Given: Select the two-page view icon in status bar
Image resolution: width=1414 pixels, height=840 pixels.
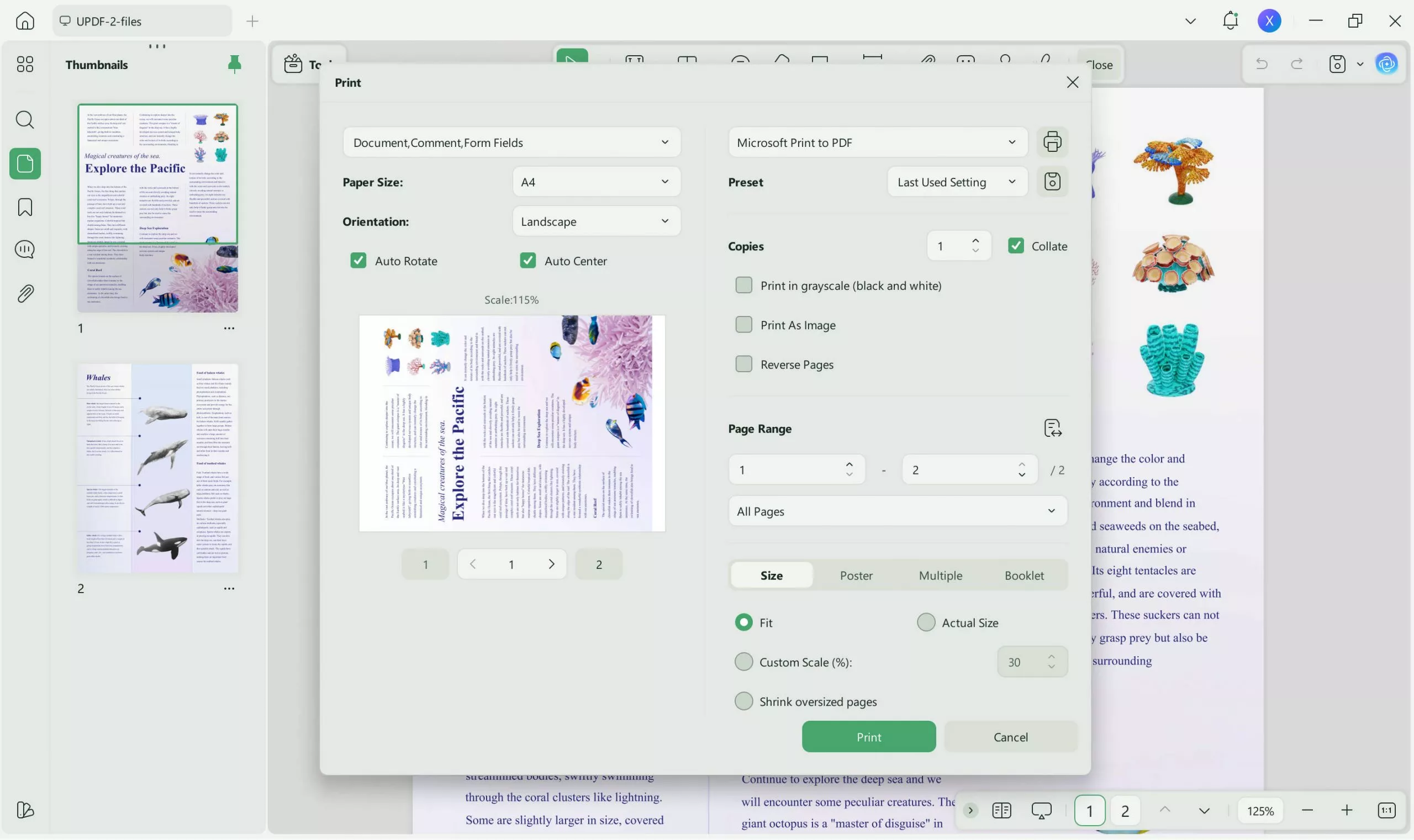Looking at the screenshot, I should click(x=1001, y=810).
